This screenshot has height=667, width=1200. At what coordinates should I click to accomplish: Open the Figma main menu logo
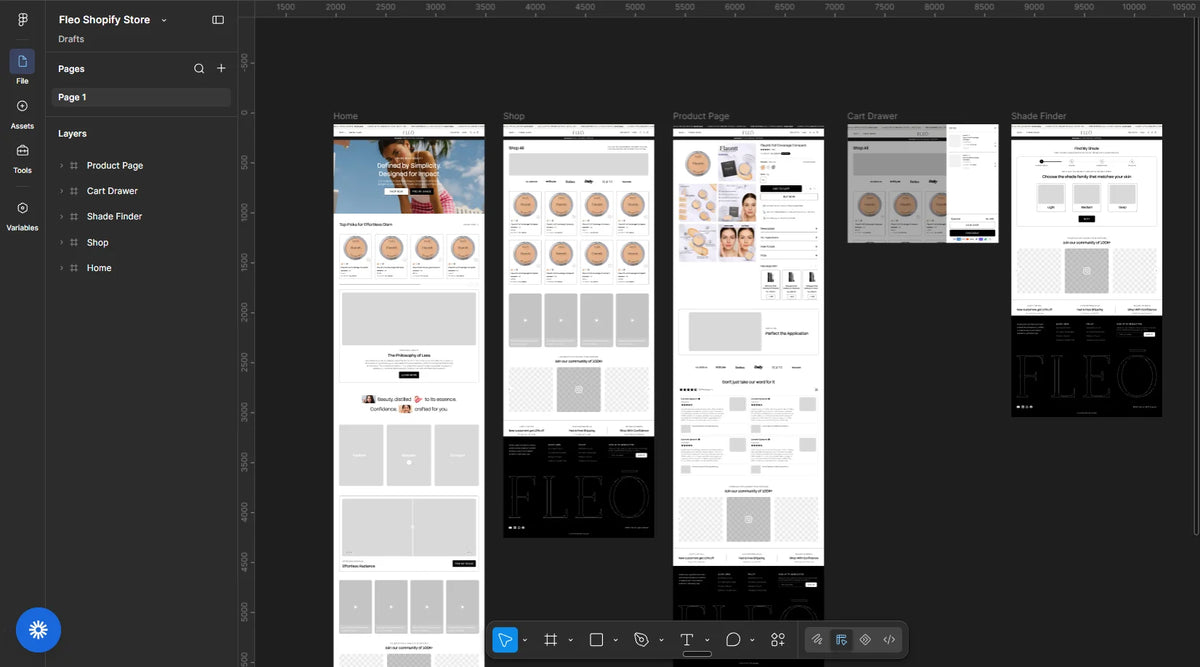point(22,20)
